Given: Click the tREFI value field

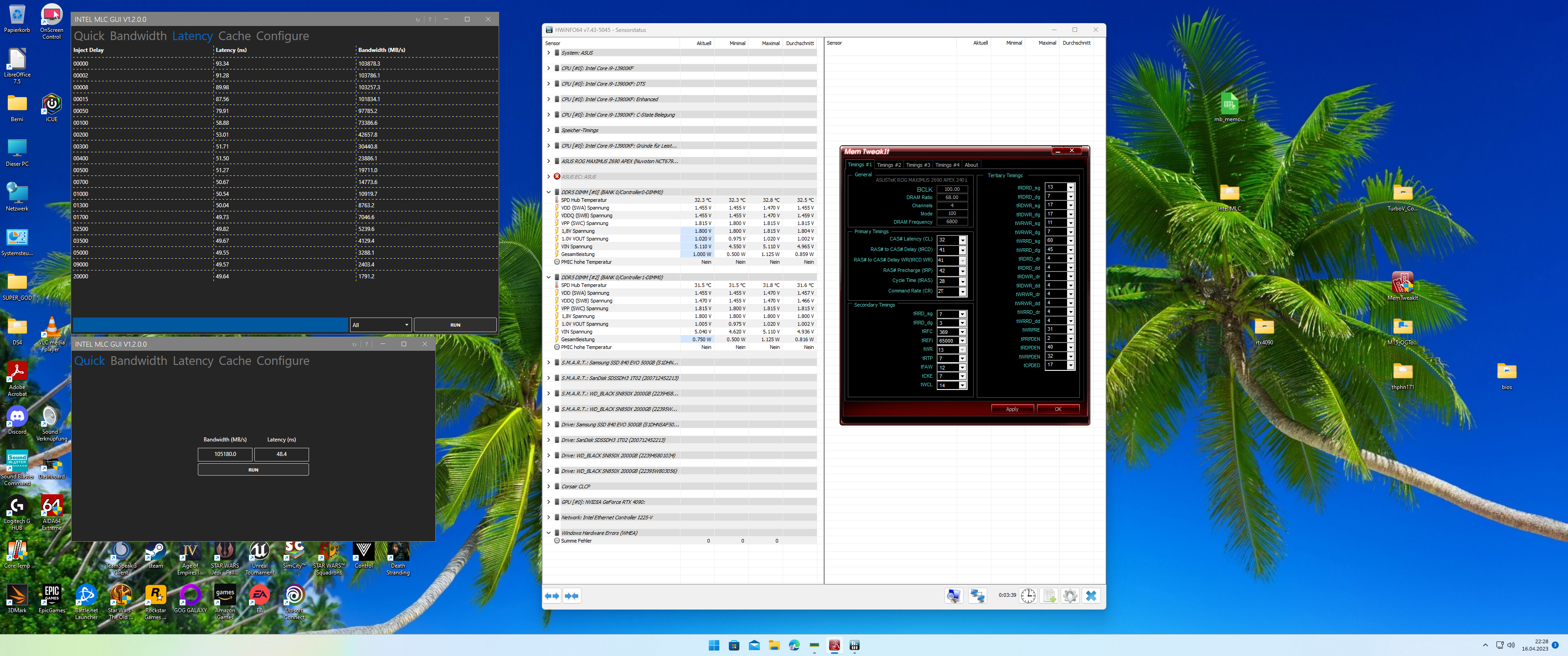Looking at the screenshot, I should pyautogui.click(x=947, y=341).
